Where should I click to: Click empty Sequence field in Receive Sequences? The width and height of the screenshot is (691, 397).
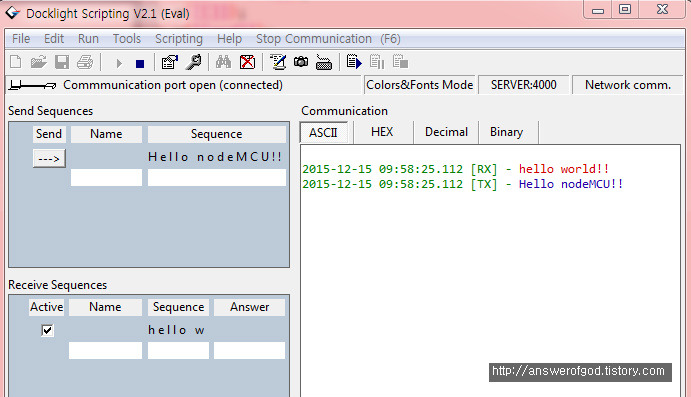tap(178, 351)
